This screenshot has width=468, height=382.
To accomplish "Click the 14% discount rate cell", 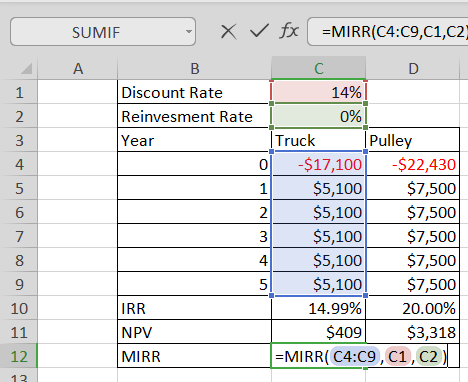I will click(319, 92).
